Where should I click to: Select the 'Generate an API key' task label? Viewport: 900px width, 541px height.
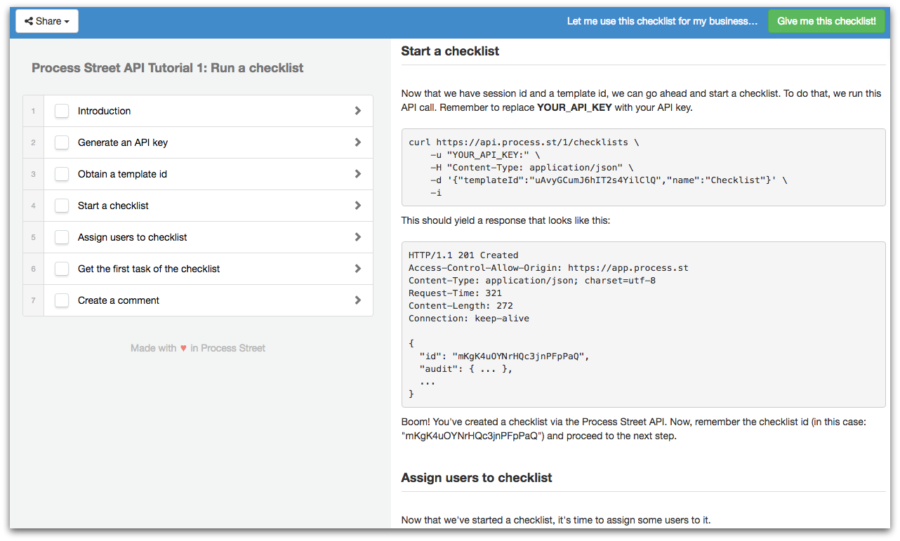click(x=123, y=142)
